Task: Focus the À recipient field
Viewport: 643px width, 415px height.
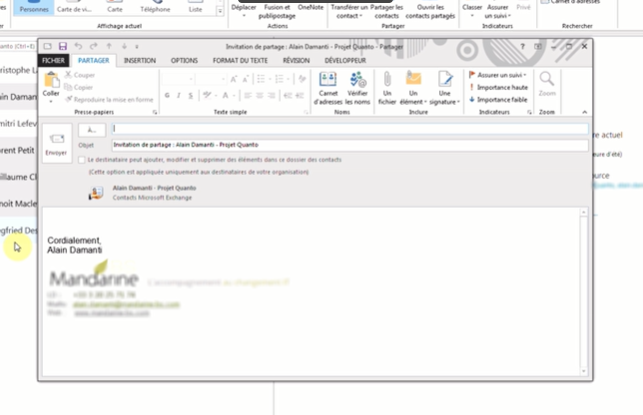Action: 350,129
